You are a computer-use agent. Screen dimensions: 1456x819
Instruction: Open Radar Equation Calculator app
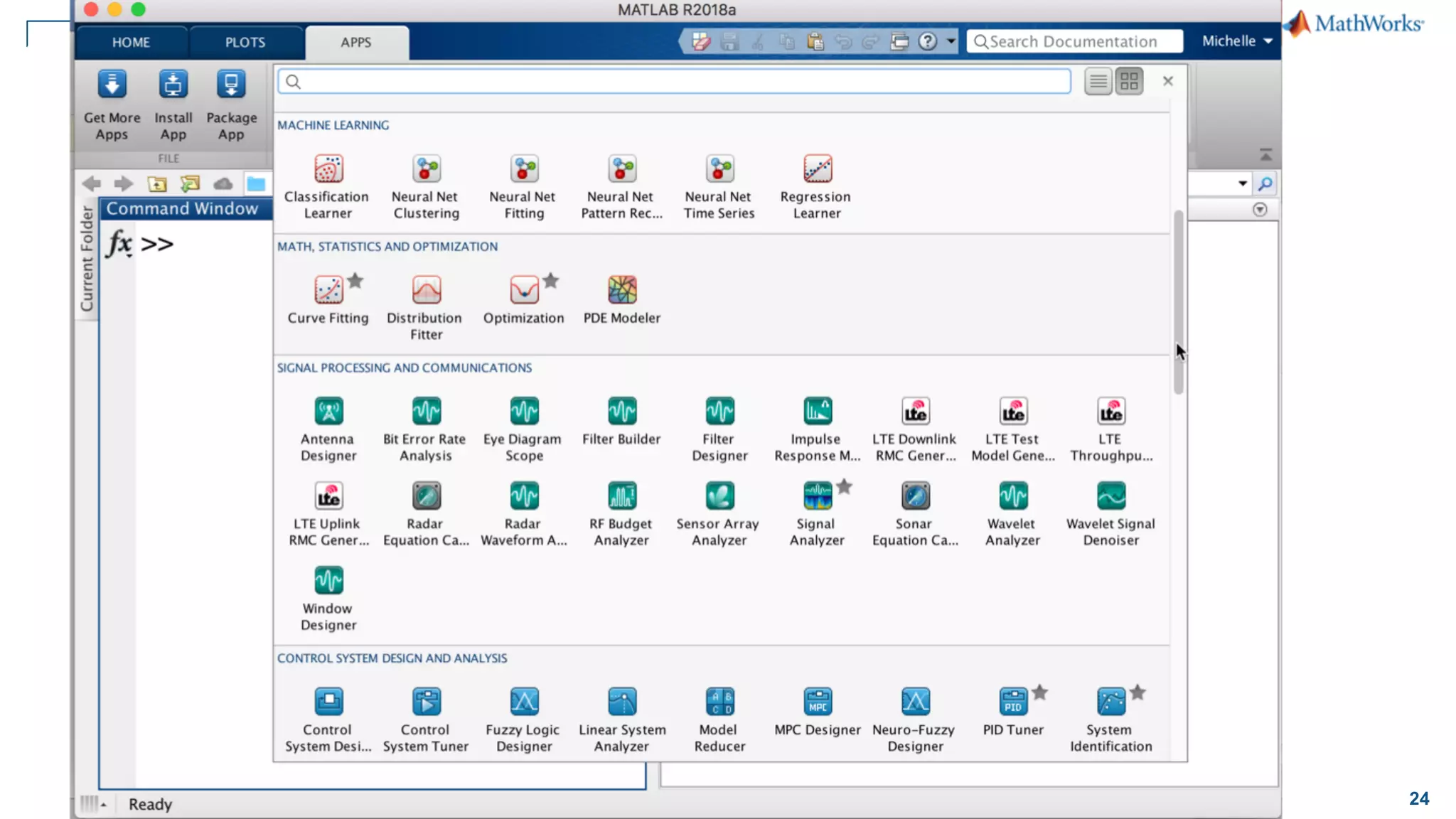tap(426, 513)
